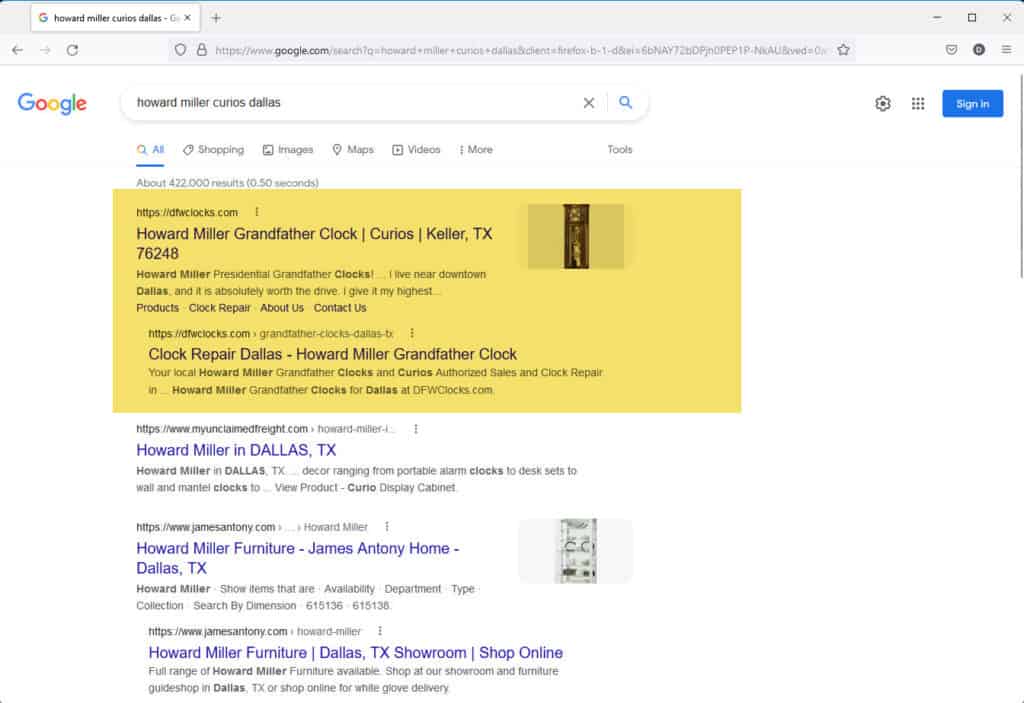
Task: Open the Products sitelink
Action: [157, 308]
